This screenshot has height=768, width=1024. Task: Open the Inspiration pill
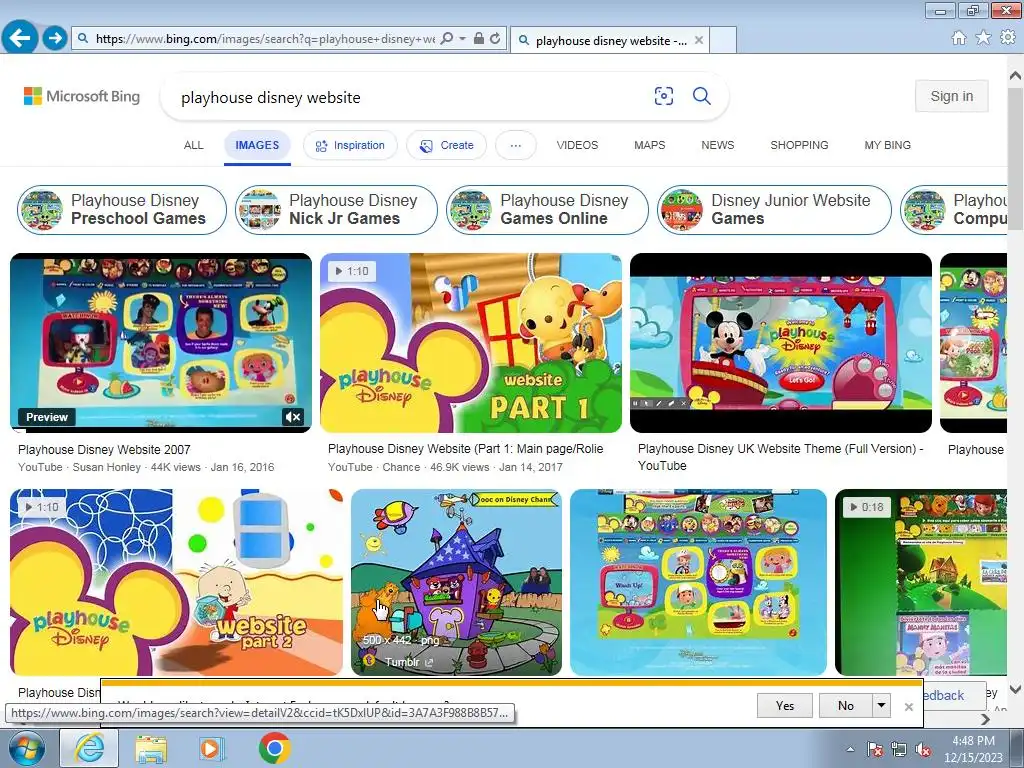click(350, 145)
